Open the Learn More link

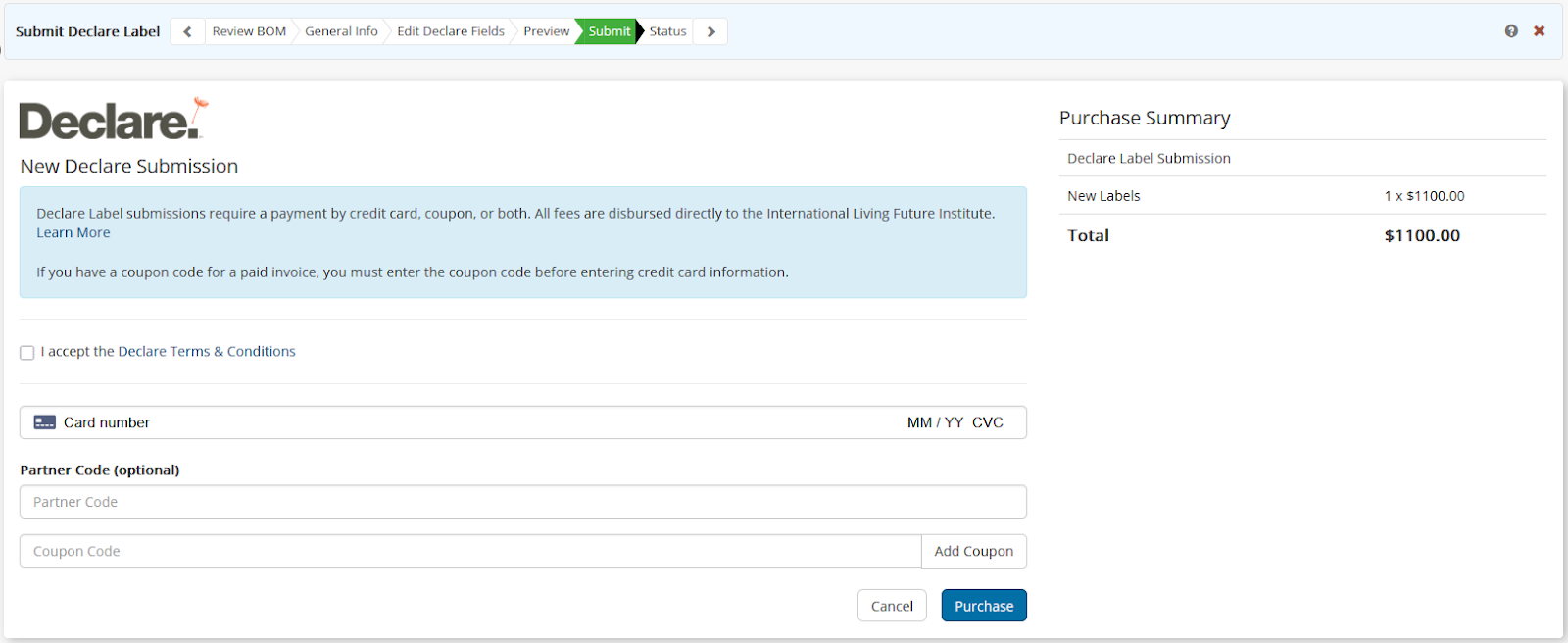[x=73, y=232]
